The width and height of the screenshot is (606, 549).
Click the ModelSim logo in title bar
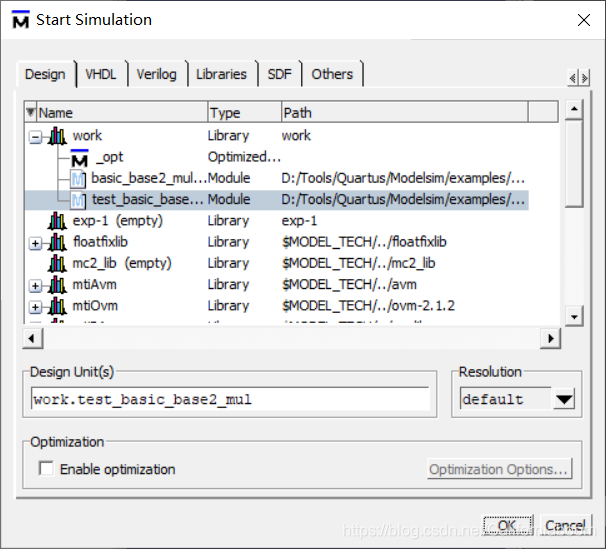(20, 20)
